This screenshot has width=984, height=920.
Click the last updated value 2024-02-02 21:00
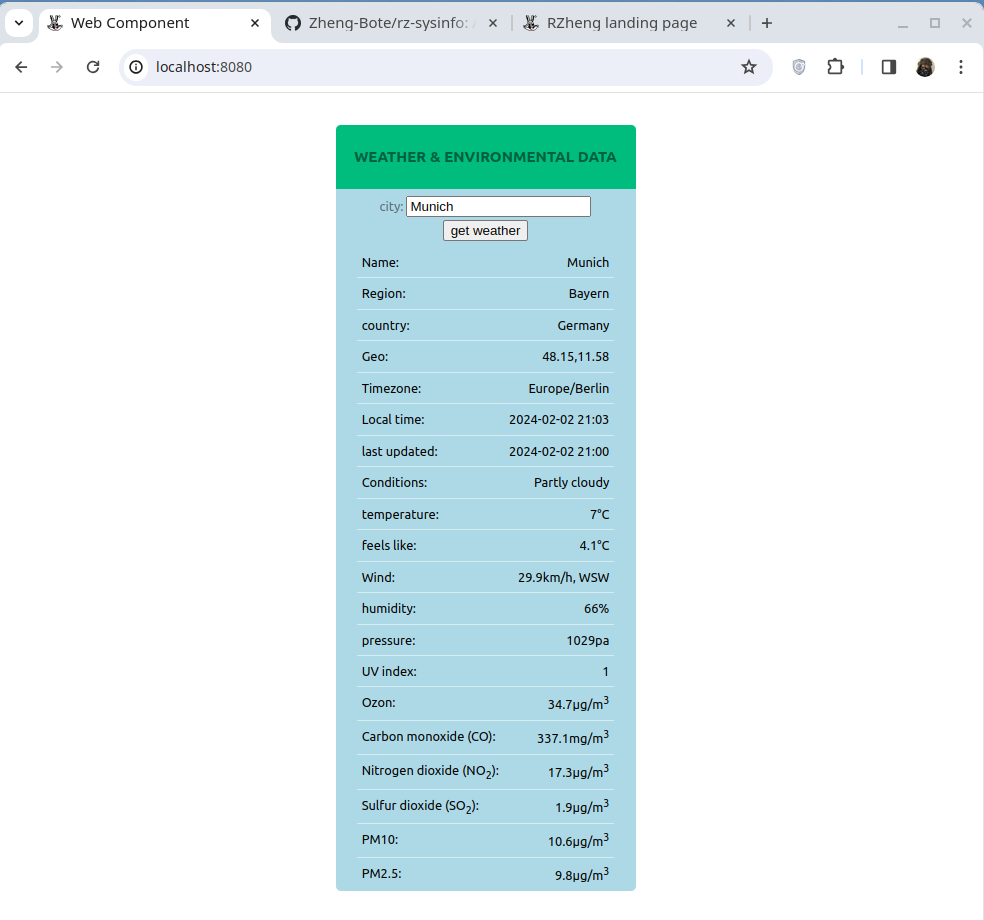coord(559,451)
